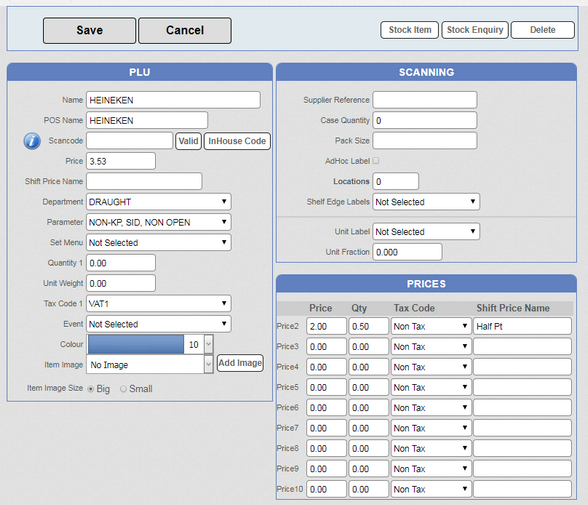Click the Pack Size field

425,141
